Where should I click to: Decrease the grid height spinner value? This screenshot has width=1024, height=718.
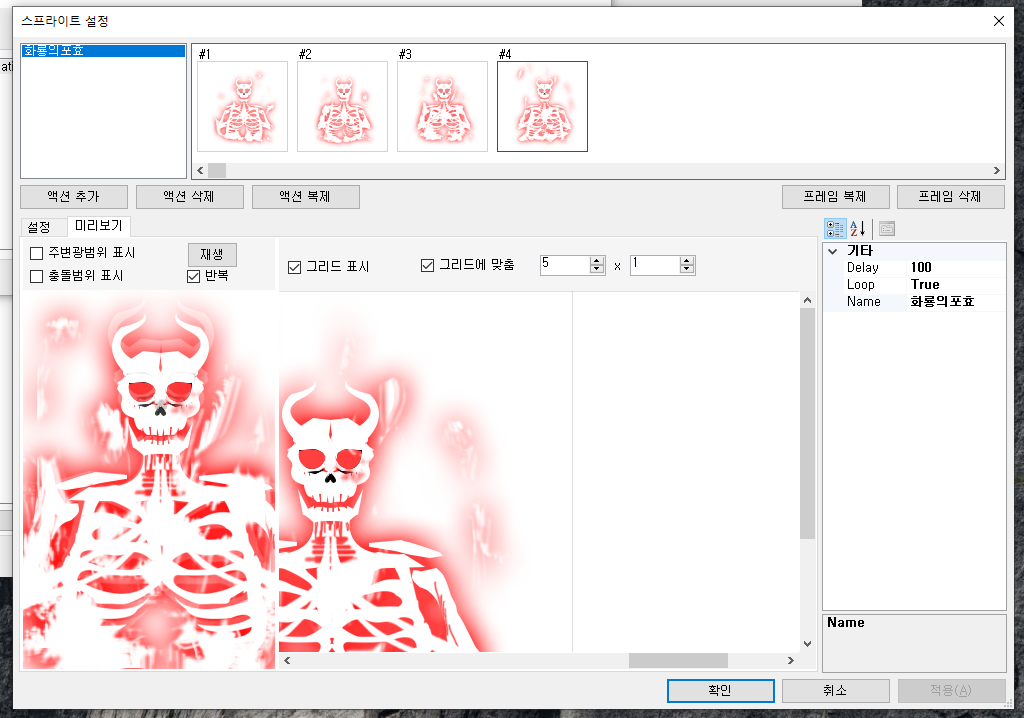pos(686,269)
